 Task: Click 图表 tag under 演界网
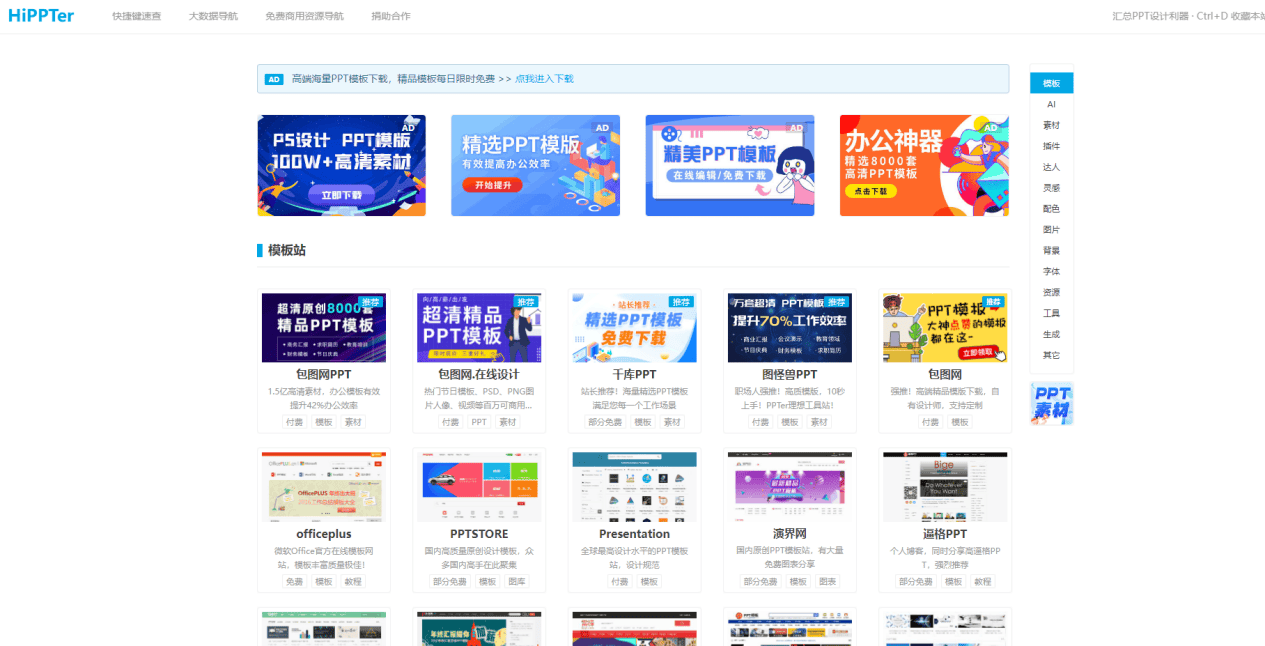(x=827, y=581)
